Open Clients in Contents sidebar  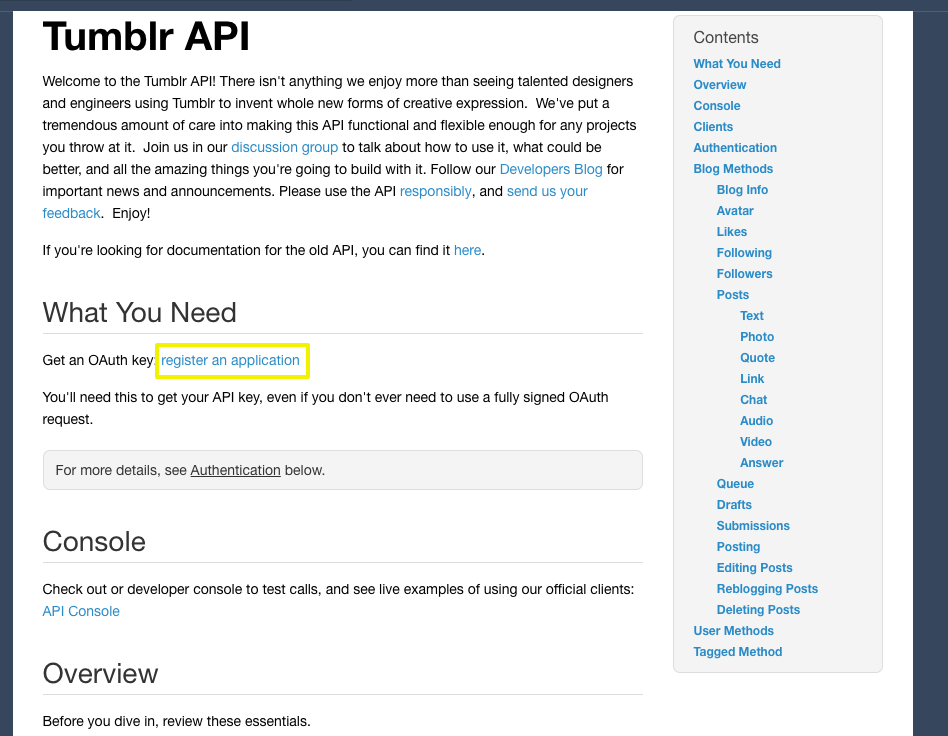tap(713, 127)
